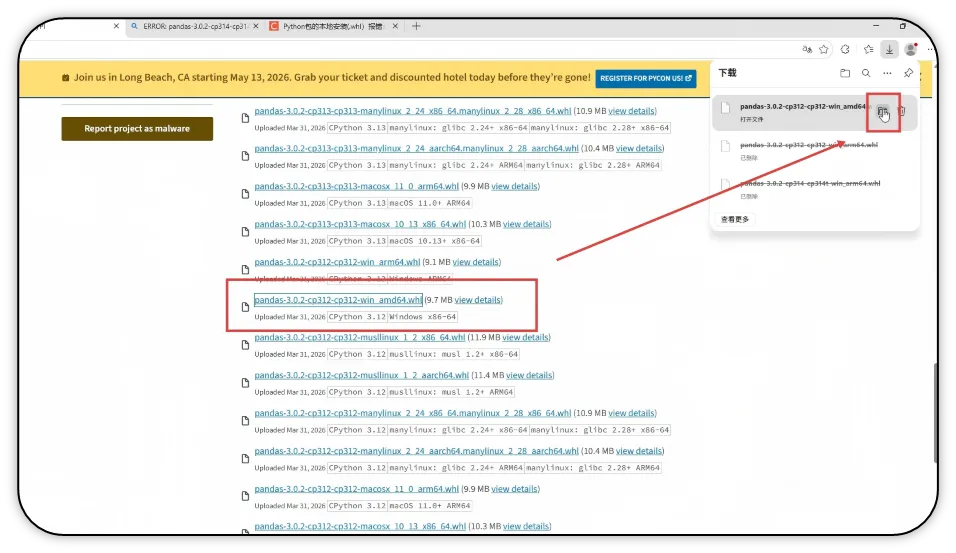
Task: Open a new browser tab
Action: [416, 26]
